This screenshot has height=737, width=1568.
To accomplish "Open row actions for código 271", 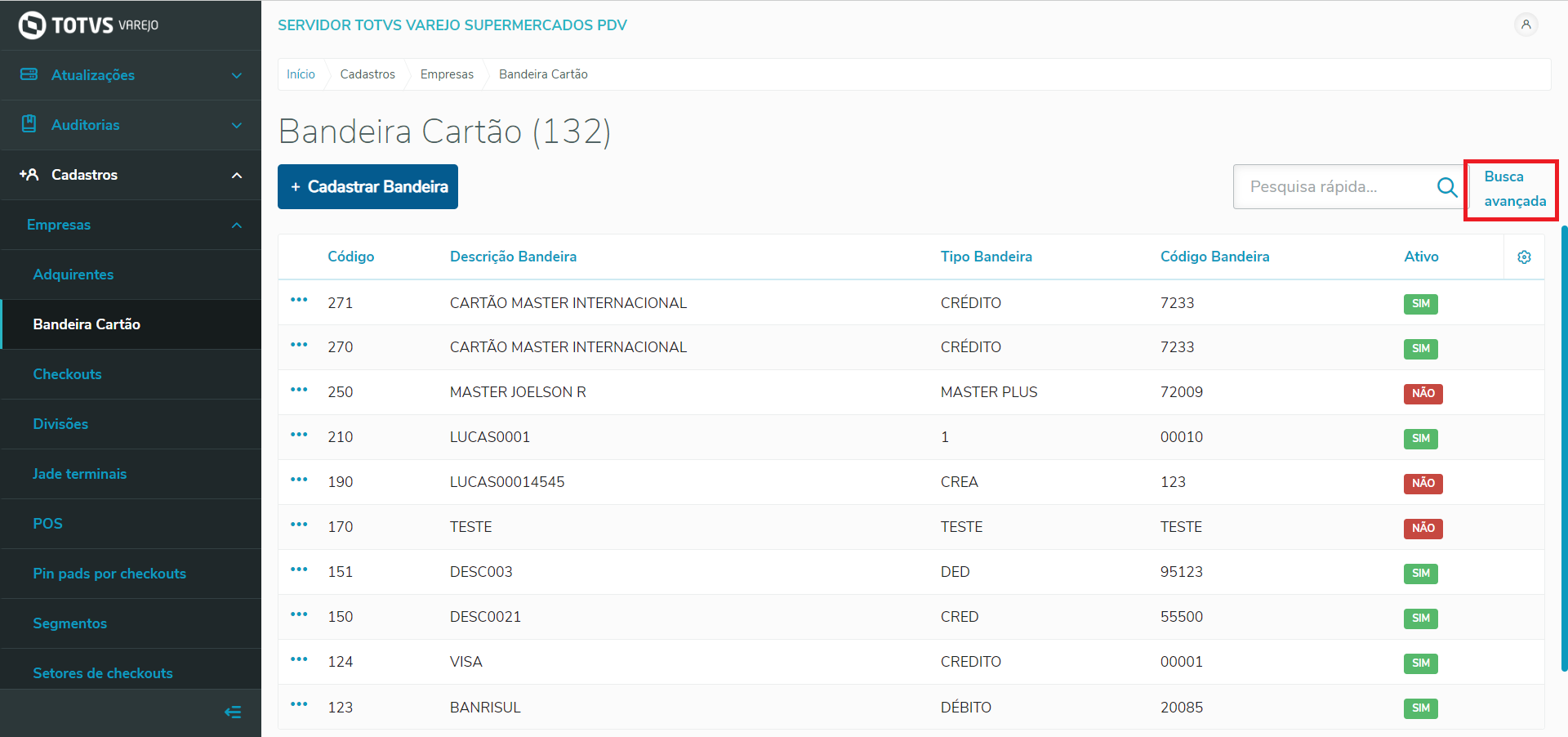I will click(x=299, y=300).
